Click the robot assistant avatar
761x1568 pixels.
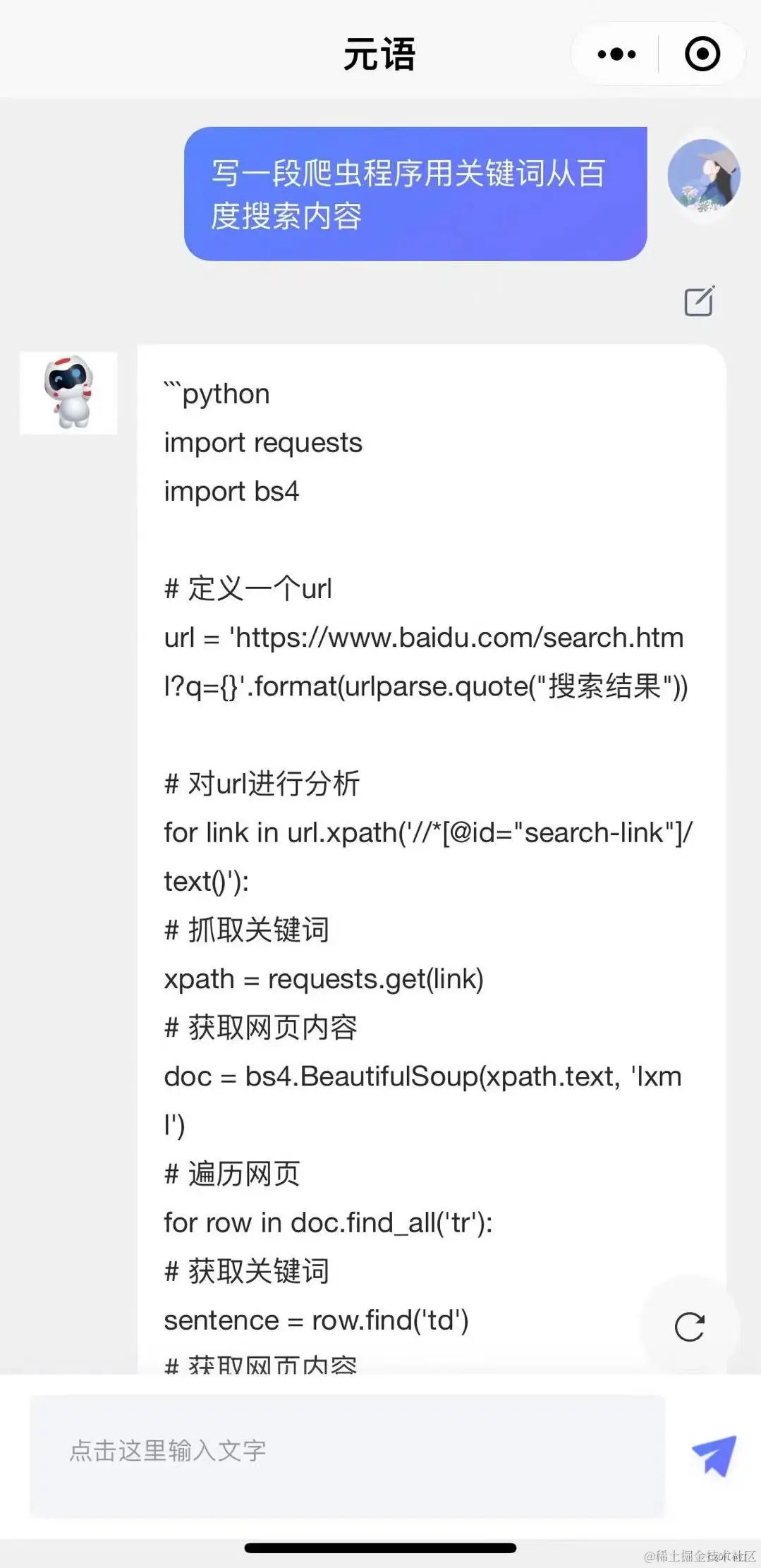click(x=68, y=393)
